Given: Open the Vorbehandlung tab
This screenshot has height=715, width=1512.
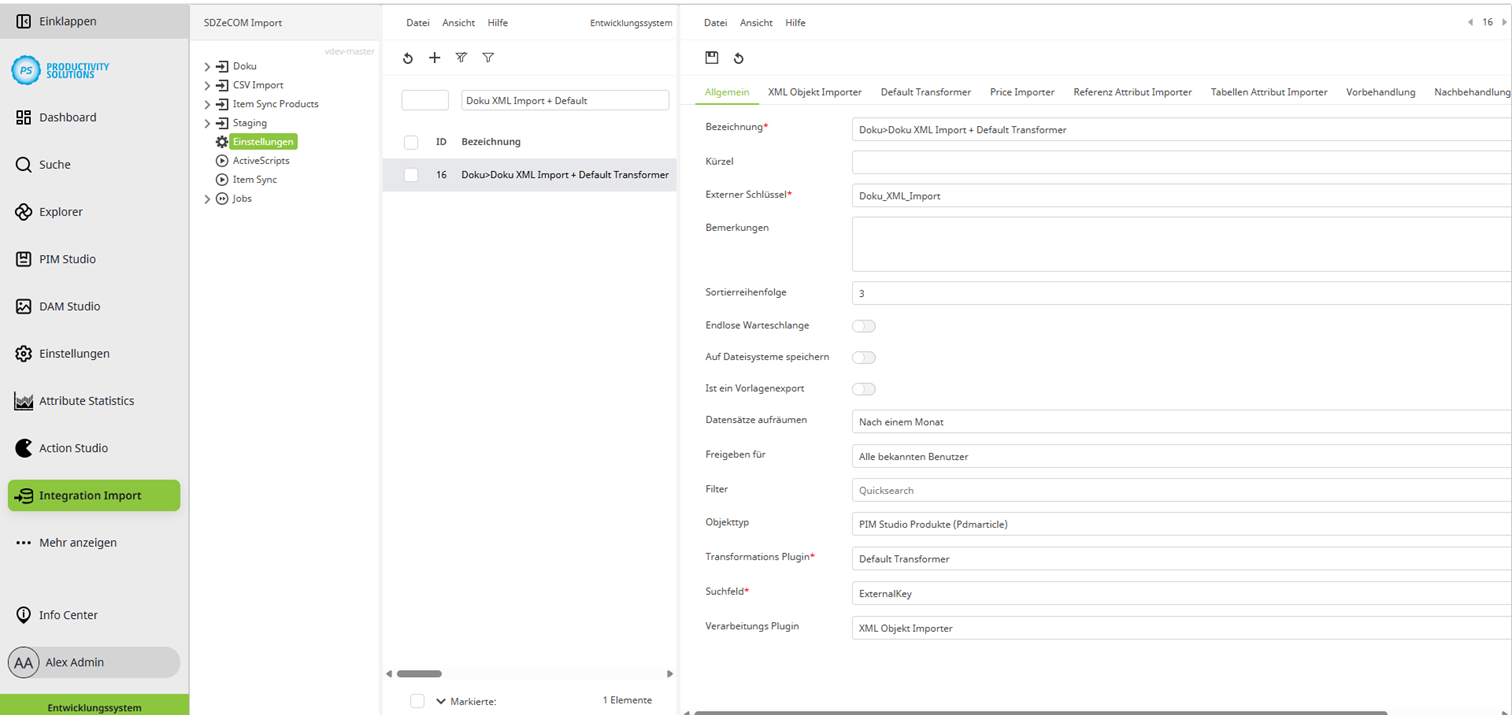Looking at the screenshot, I should (x=1381, y=92).
